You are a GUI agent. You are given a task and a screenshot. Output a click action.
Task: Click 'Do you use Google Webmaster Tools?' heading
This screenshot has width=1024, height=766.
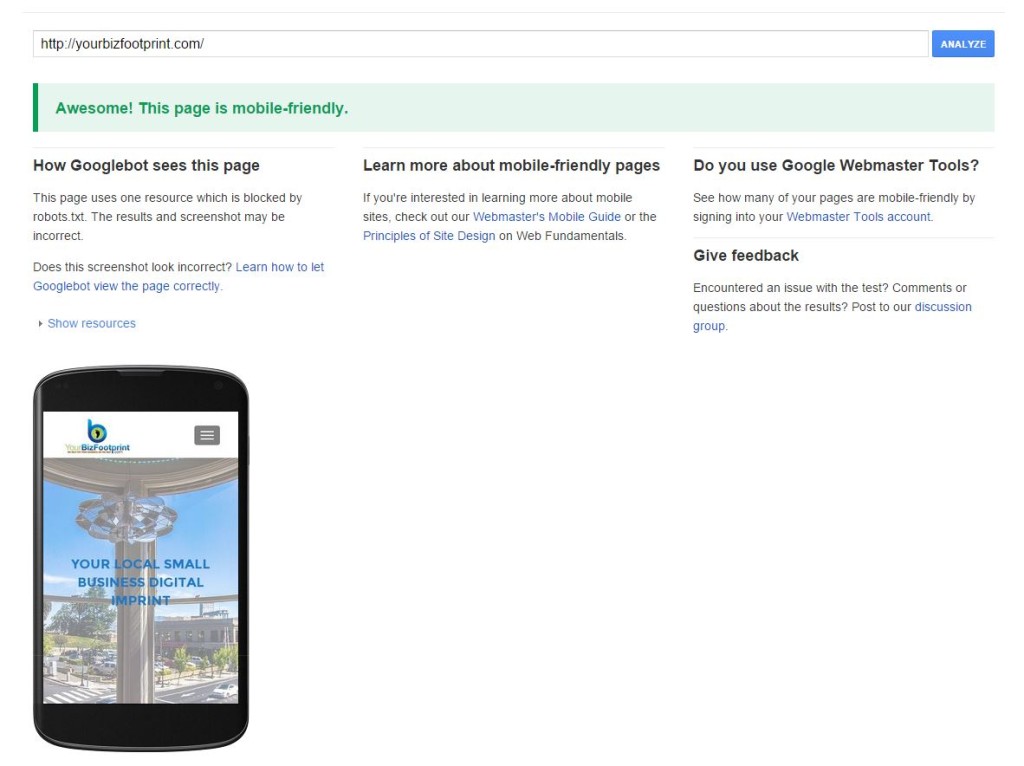836,165
